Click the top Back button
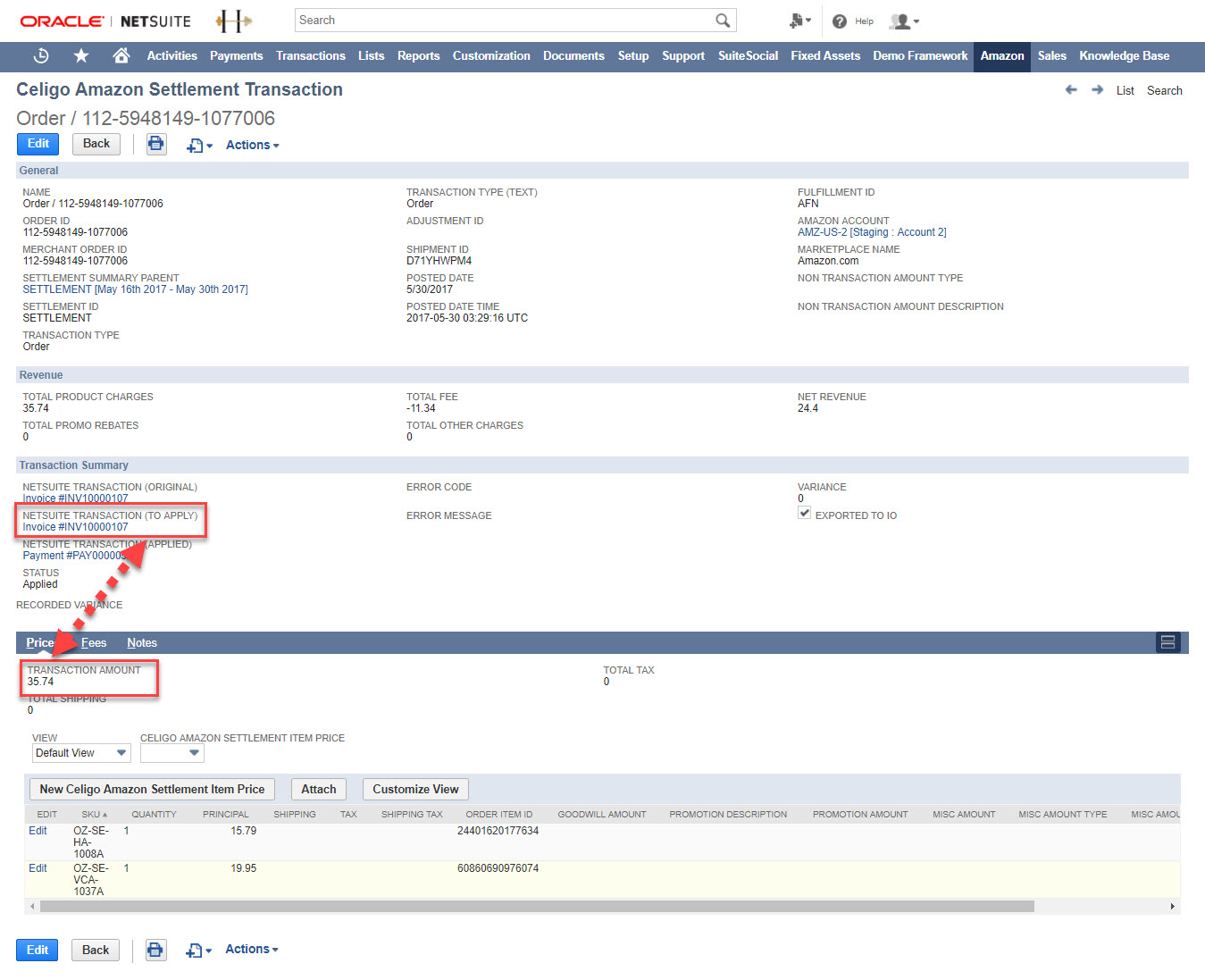Image resolution: width=1205 pixels, height=980 pixels. point(96,144)
